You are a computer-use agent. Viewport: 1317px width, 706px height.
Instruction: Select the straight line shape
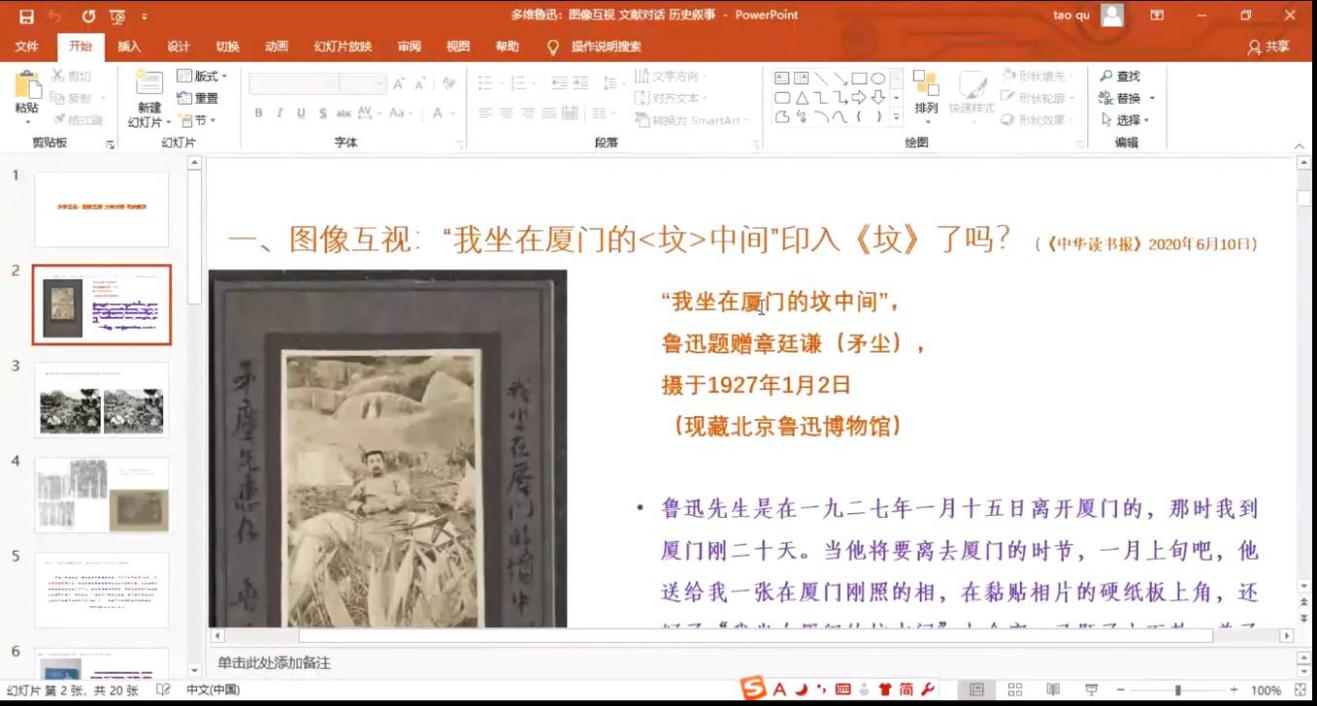[x=820, y=78]
